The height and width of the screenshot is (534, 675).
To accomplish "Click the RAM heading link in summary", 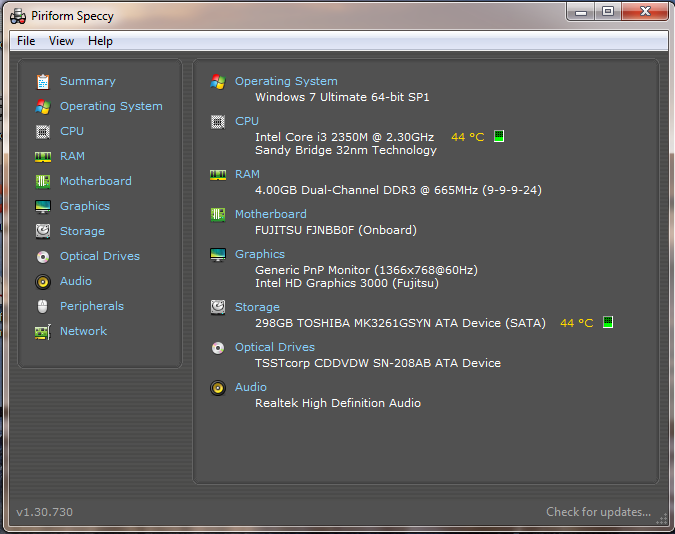I will tap(248, 174).
